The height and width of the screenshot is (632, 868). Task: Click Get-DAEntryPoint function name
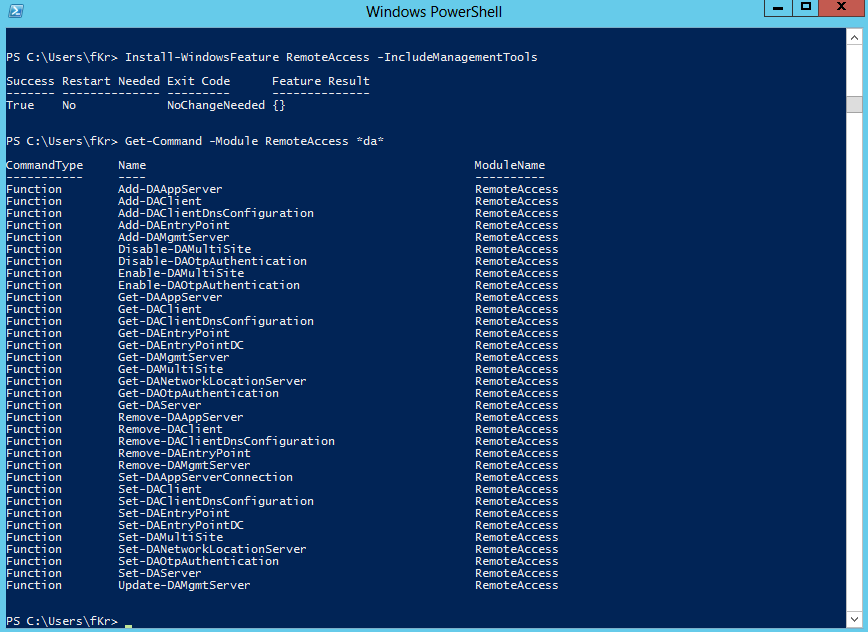tap(174, 333)
